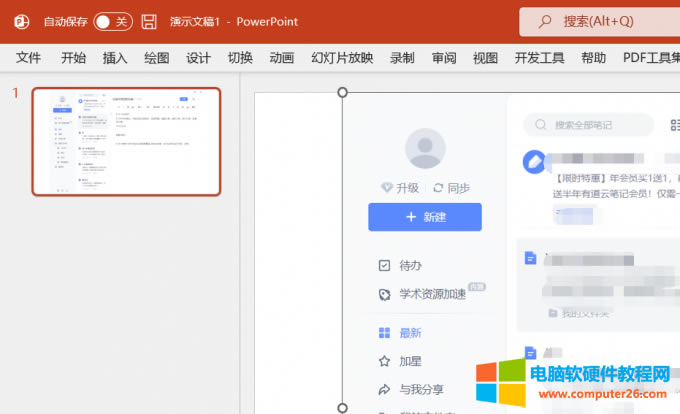Image resolution: width=680 pixels, height=414 pixels.
Task: Open 学术资源加速 entry
Action: pyautogui.click(x=432, y=293)
